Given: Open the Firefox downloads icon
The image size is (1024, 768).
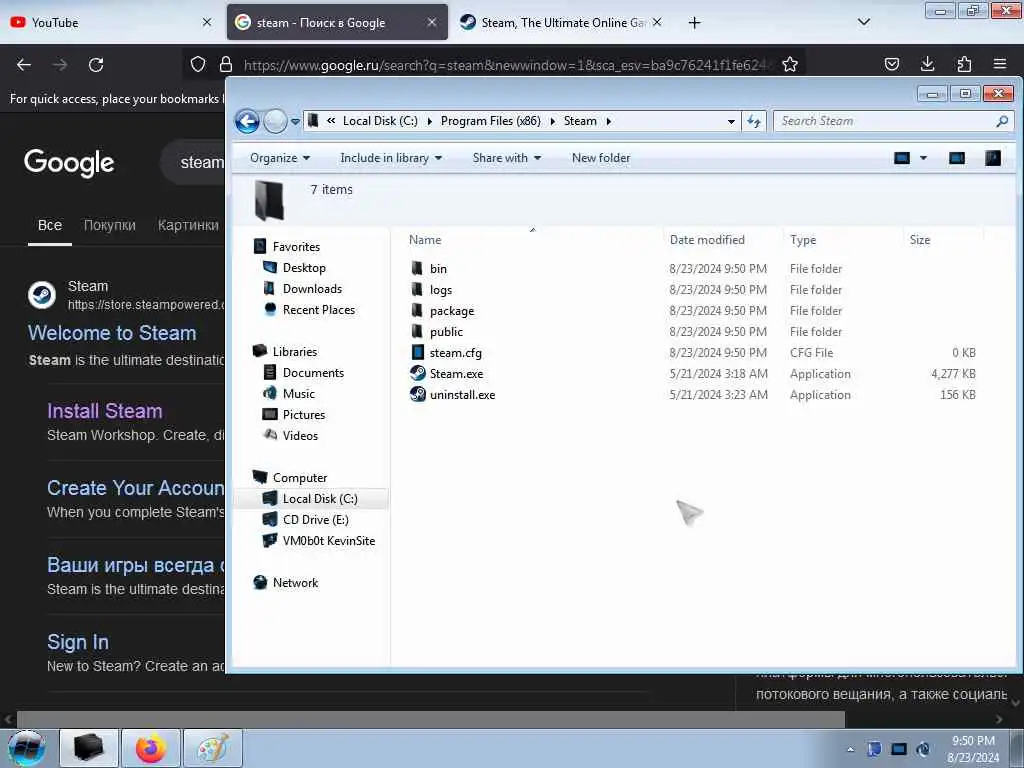Looking at the screenshot, I should pos(927,64).
